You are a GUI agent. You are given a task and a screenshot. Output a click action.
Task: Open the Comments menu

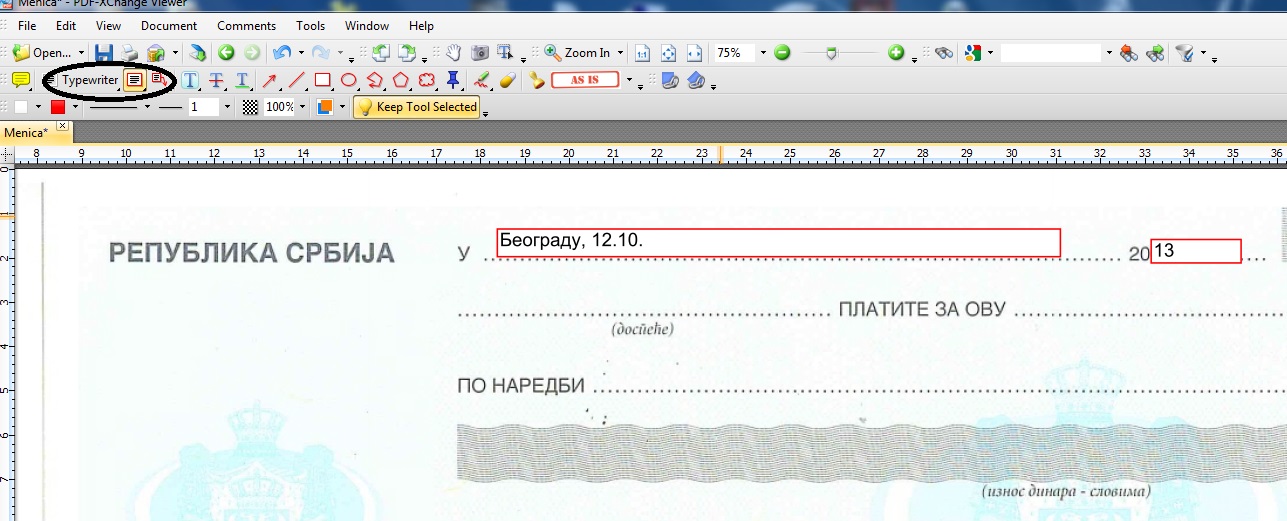pos(246,25)
